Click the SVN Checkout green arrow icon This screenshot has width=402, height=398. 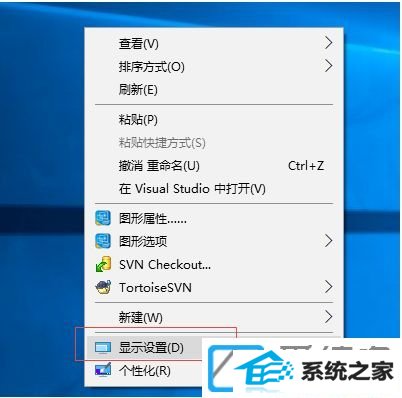click(103, 264)
